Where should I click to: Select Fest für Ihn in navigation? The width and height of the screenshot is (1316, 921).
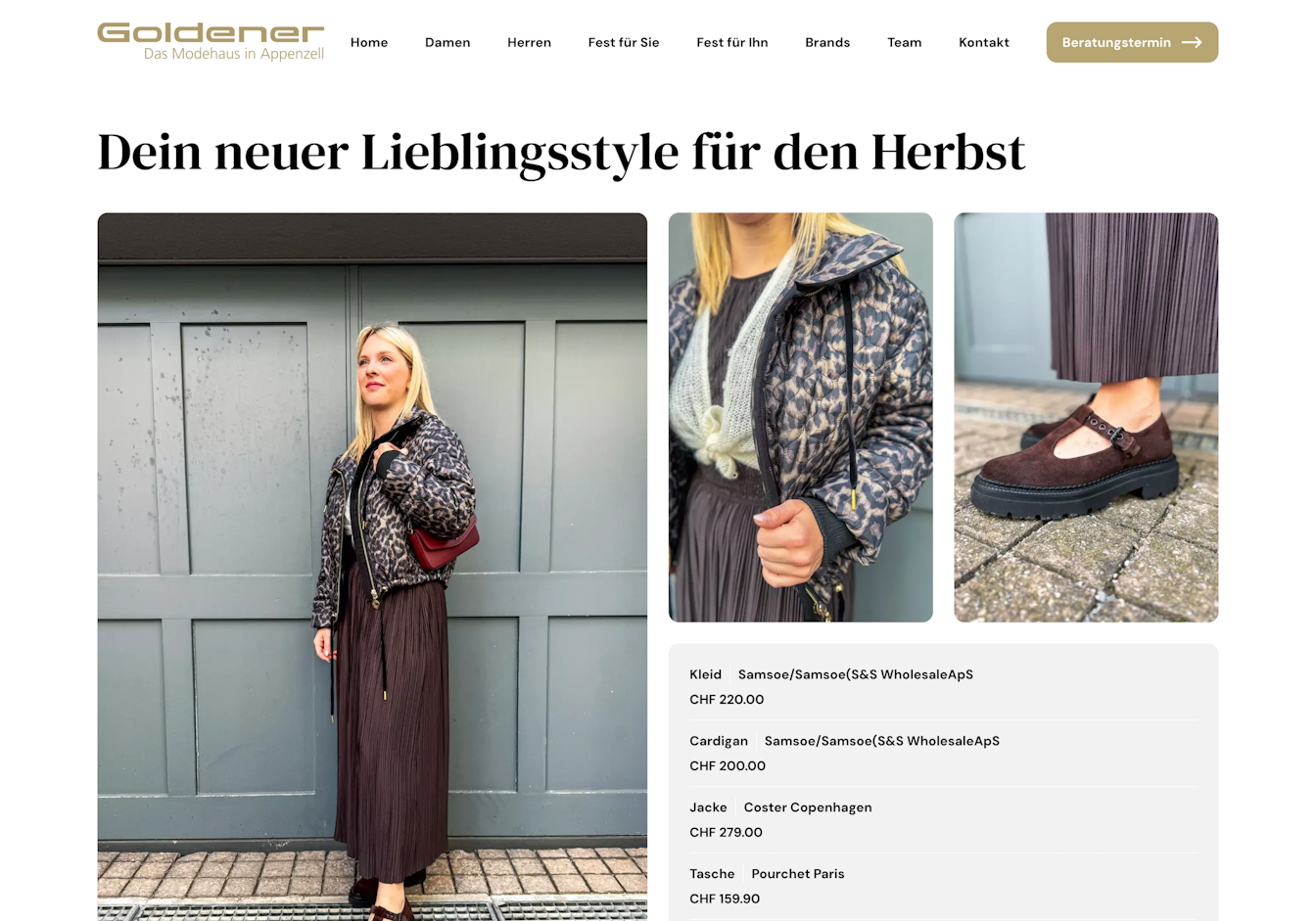[732, 42]
